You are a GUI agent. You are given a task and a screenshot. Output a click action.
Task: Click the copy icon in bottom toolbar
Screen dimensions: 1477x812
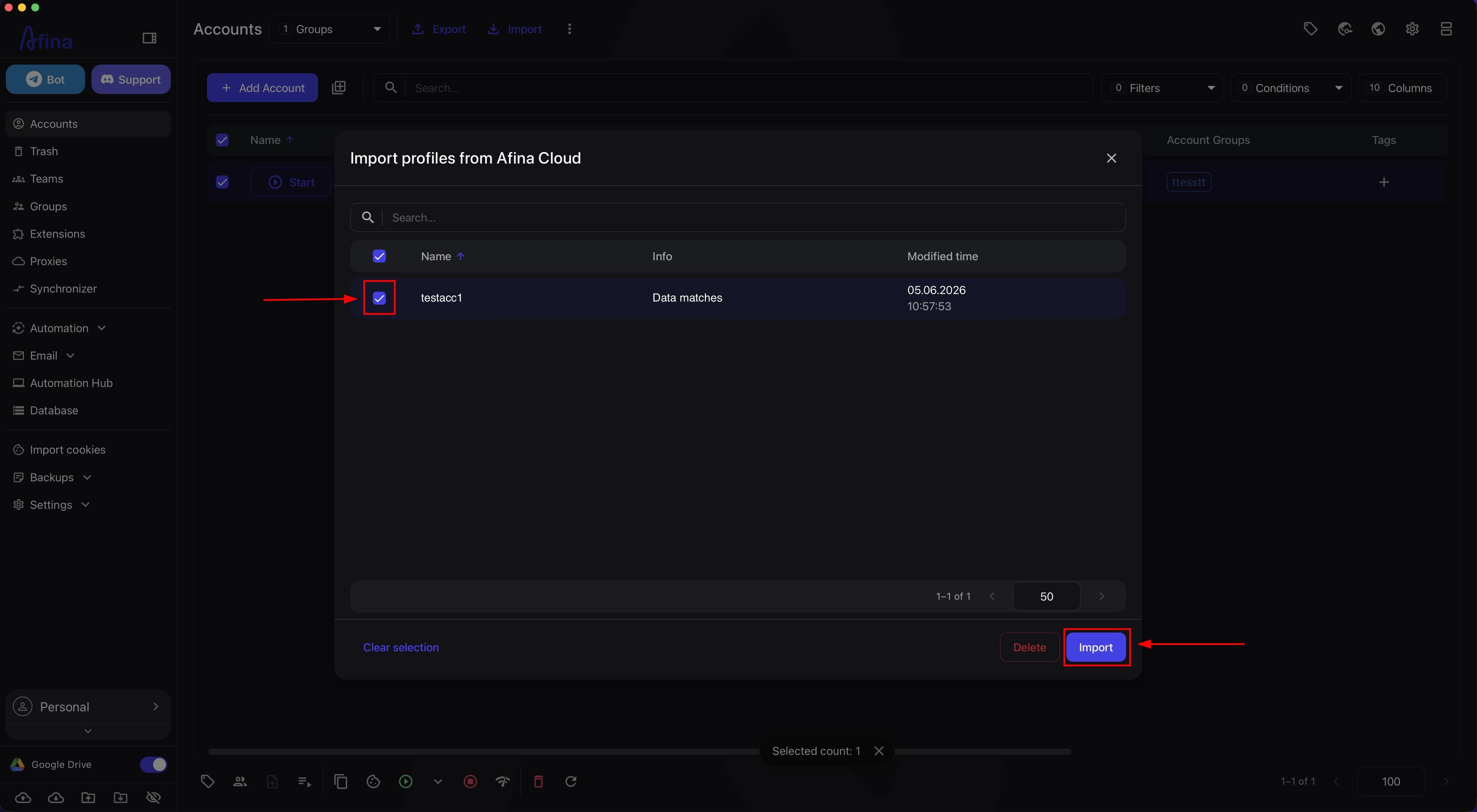(x=340, y=781)
